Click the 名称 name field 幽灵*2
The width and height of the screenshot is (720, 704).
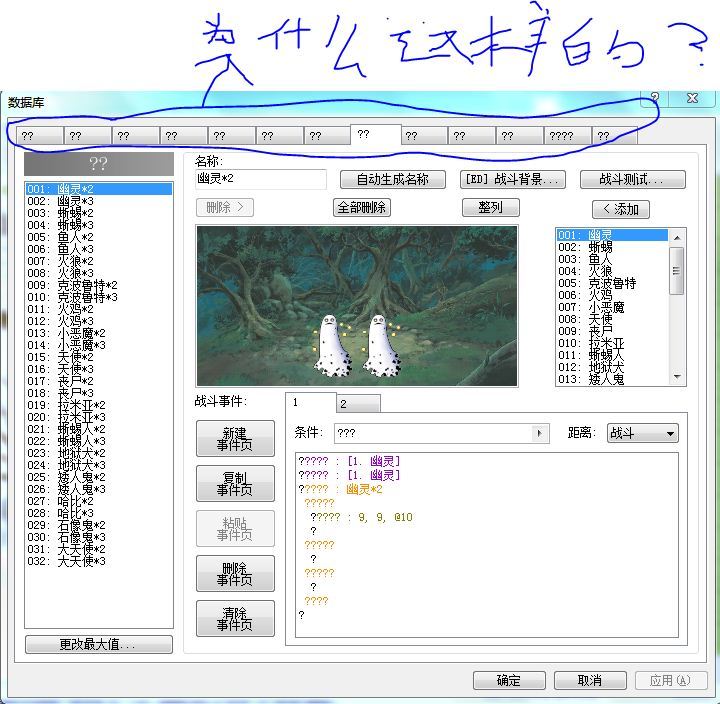click(261, 179)
